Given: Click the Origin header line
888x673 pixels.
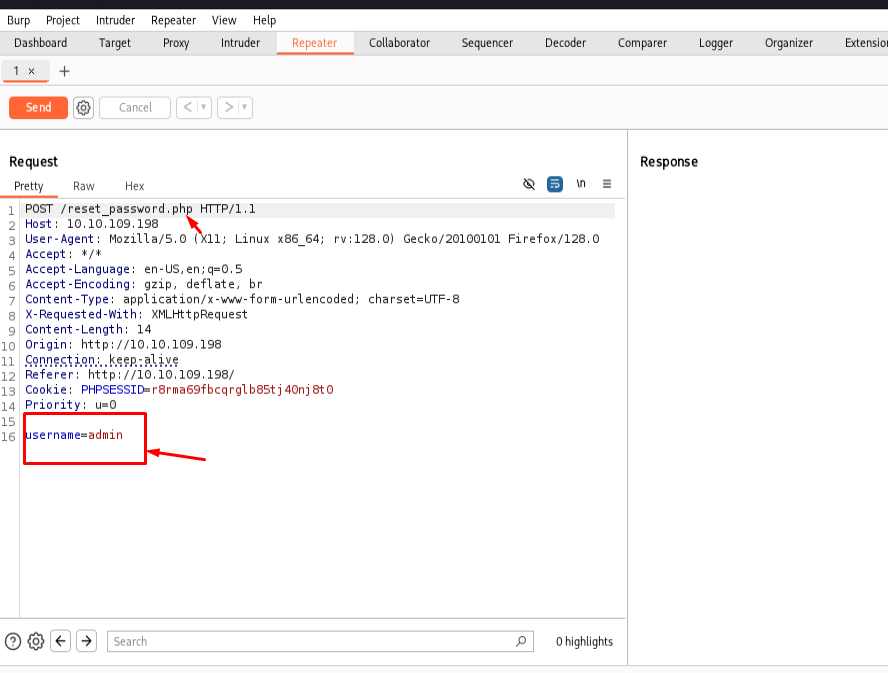Looking at the screenshot, I should (x=123, y=344).
